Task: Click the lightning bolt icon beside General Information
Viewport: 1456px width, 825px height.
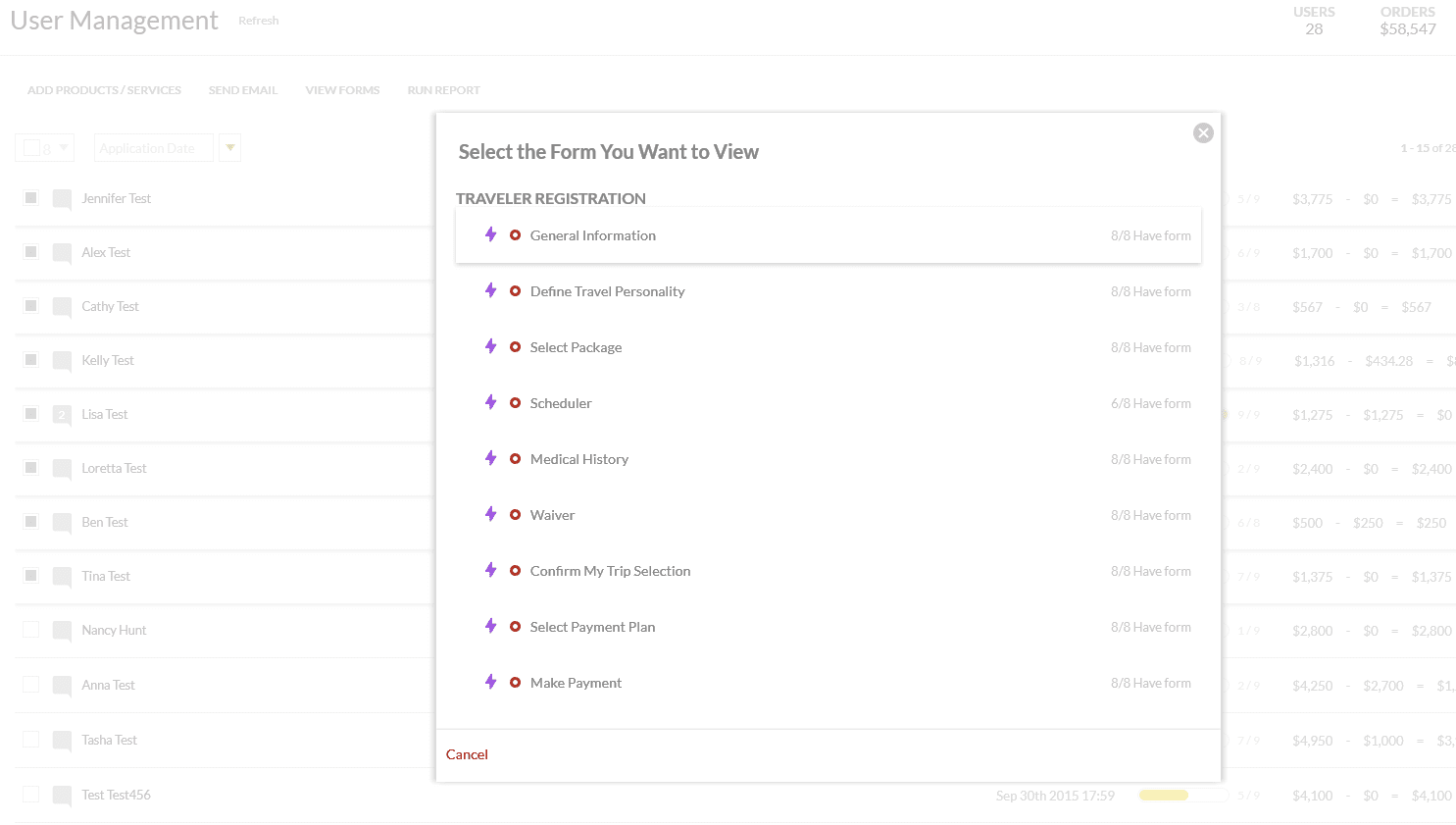Action: coord(491,234)
